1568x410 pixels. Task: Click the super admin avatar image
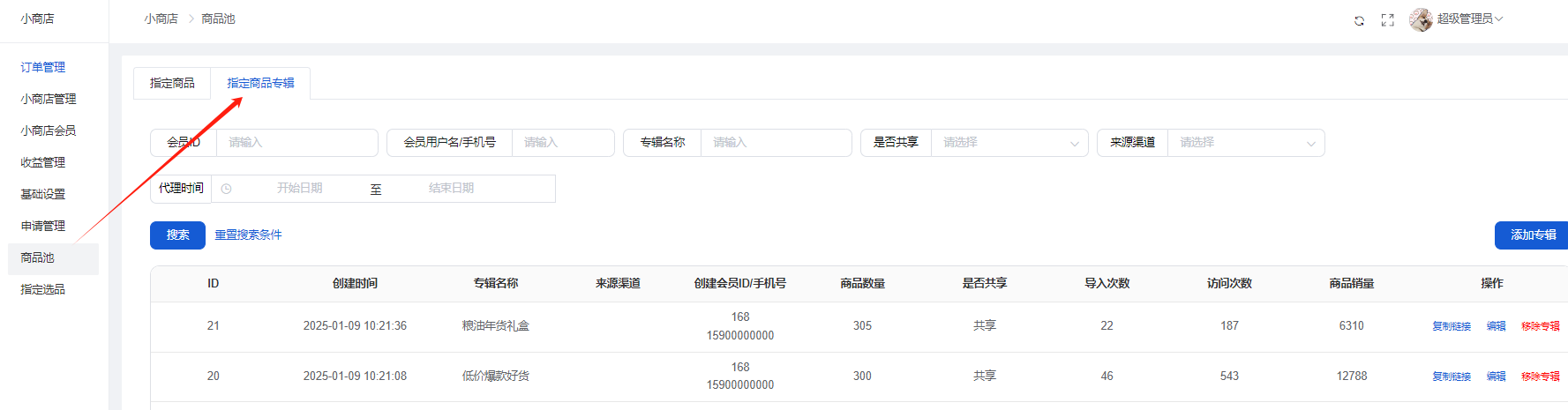pos(1421,19)
